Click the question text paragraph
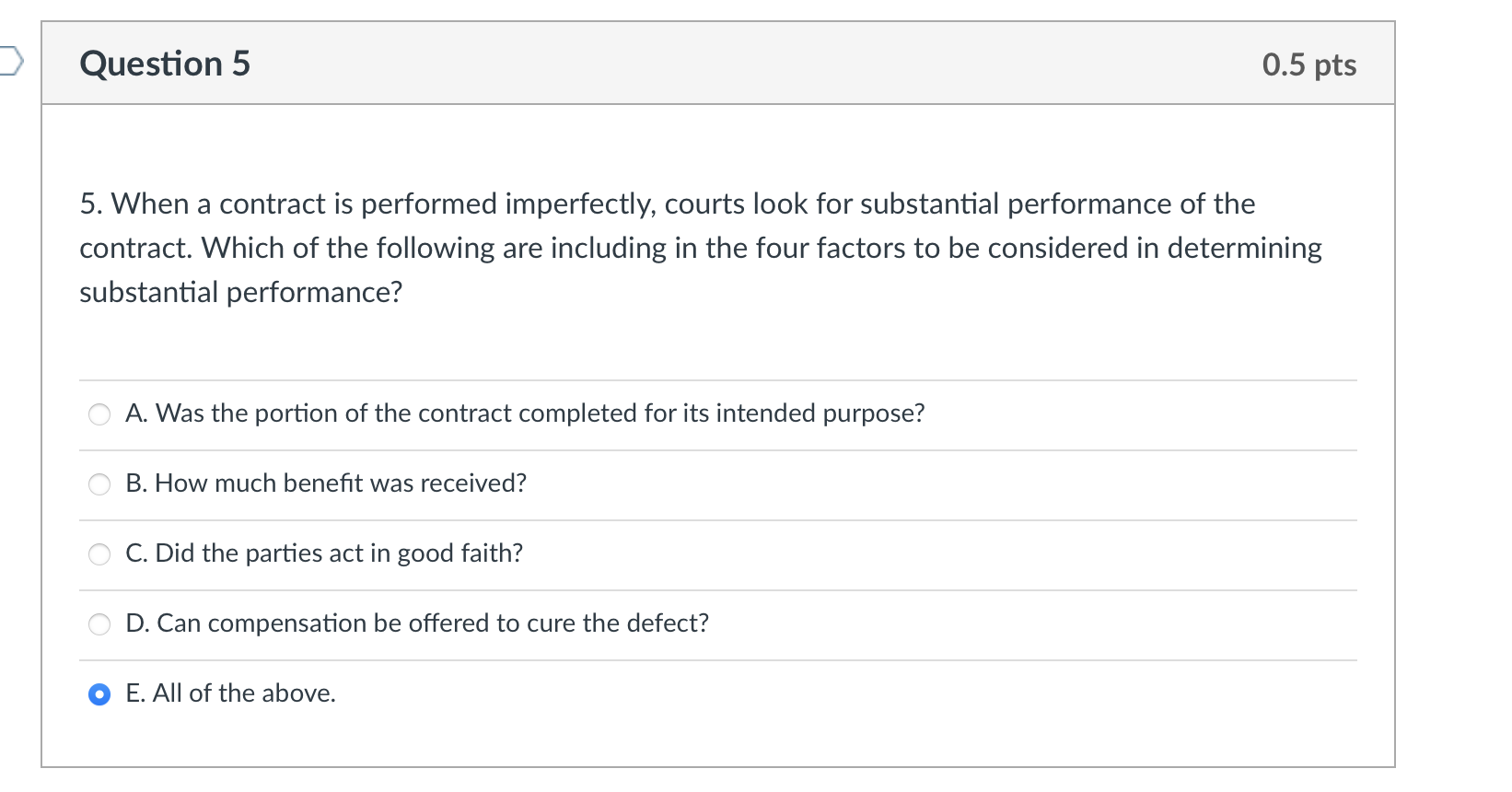The width and height of the screenshot is (1512, 792). pyautogui.click(x=700, y=247)
